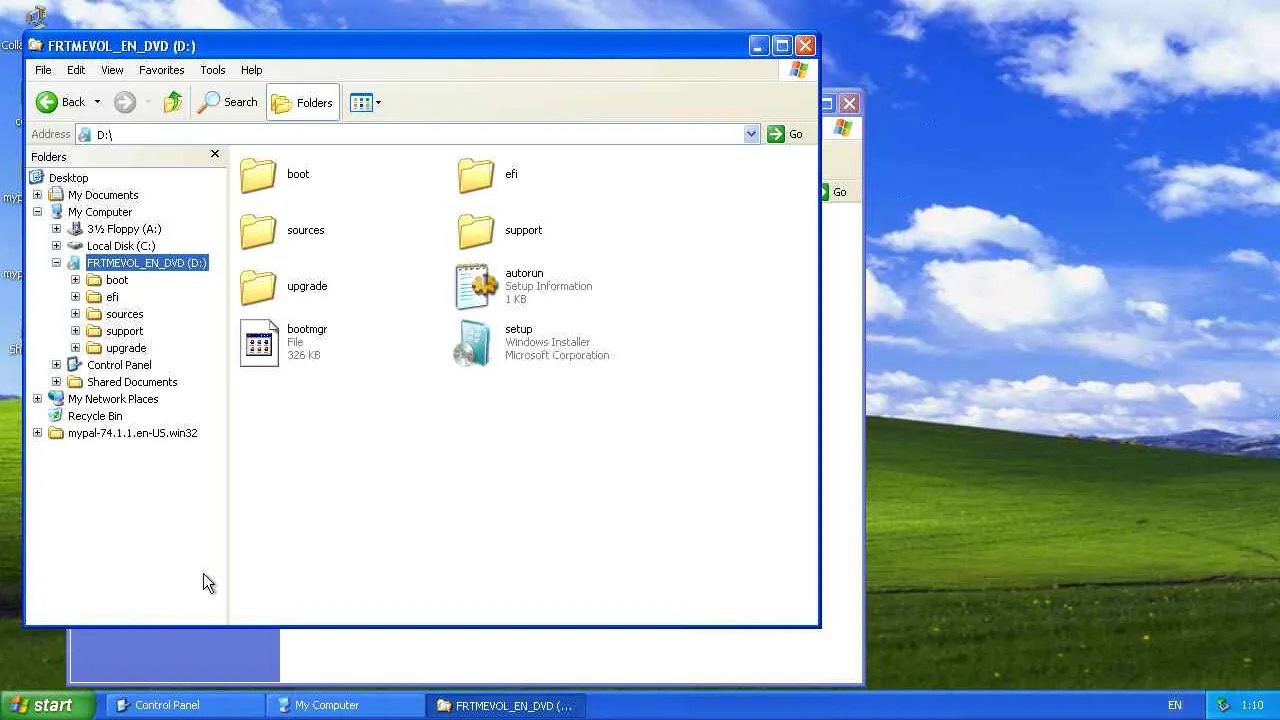1280x720 pixels.
Task: Click the security shield tray icon
Action: (x=1222, y=705)
